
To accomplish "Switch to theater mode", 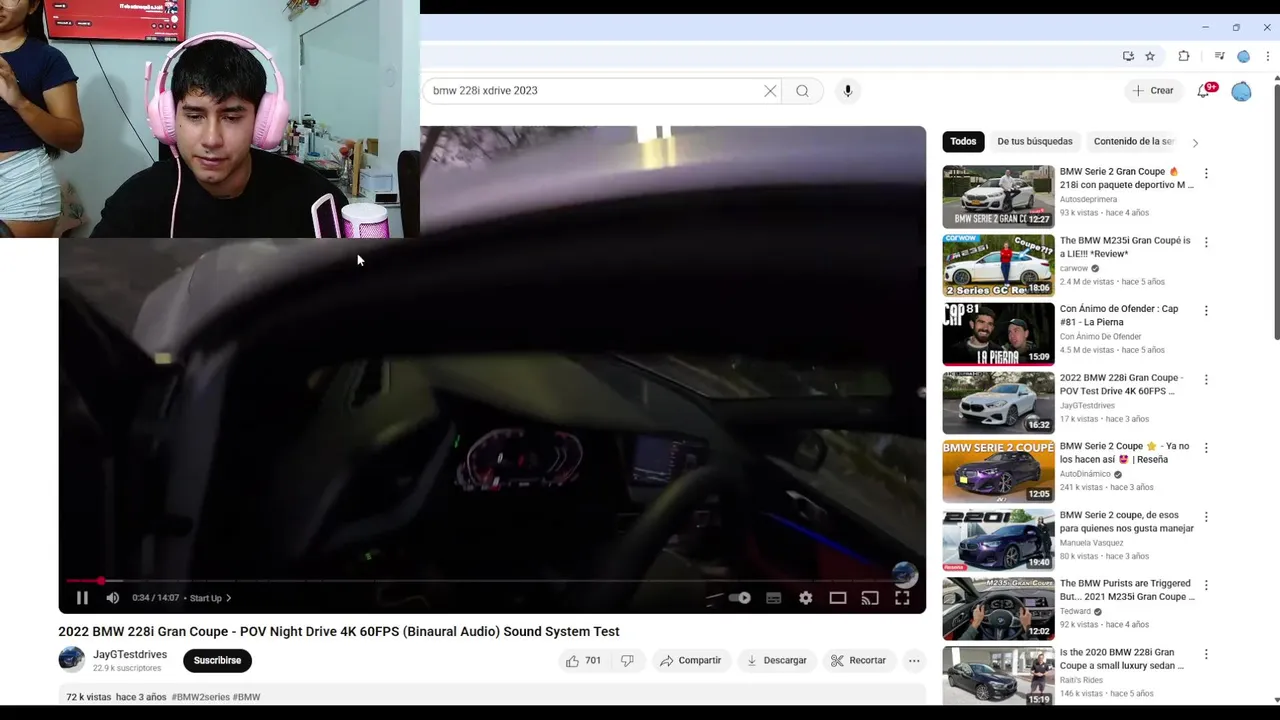I will (x=838, y=598).
